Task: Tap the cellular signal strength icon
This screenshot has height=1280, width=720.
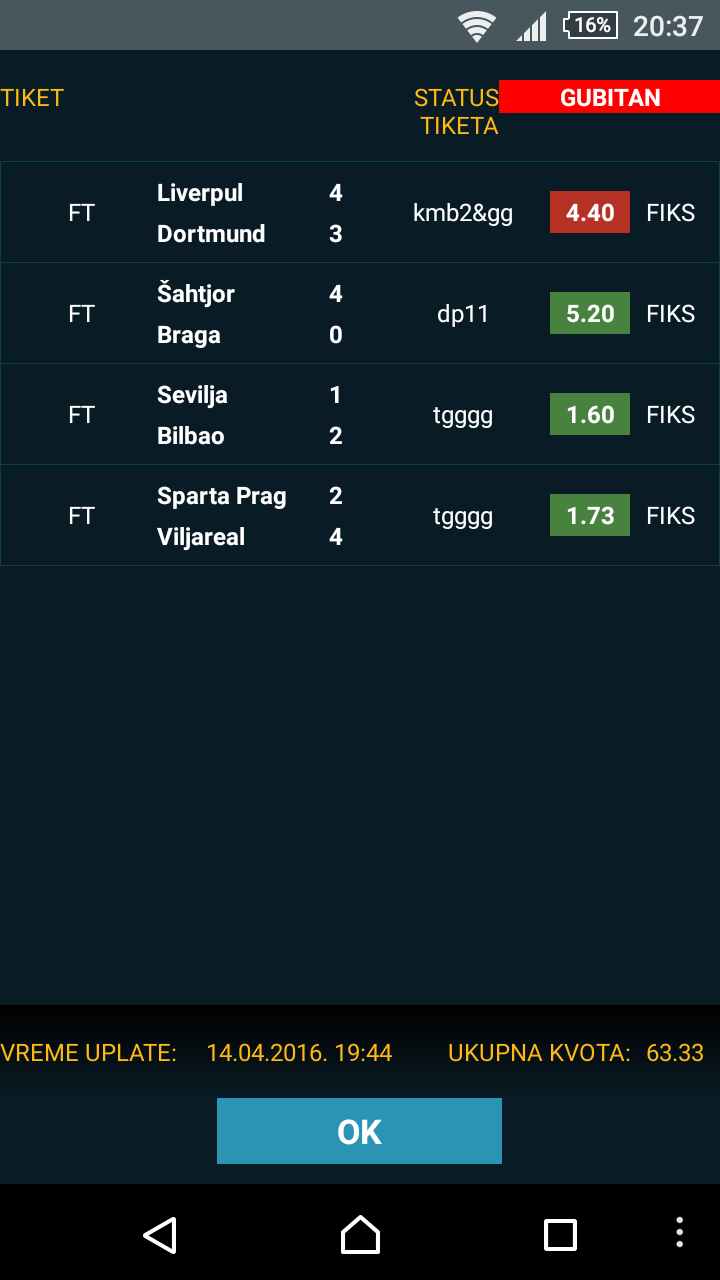Action: (x=532, y=26)
